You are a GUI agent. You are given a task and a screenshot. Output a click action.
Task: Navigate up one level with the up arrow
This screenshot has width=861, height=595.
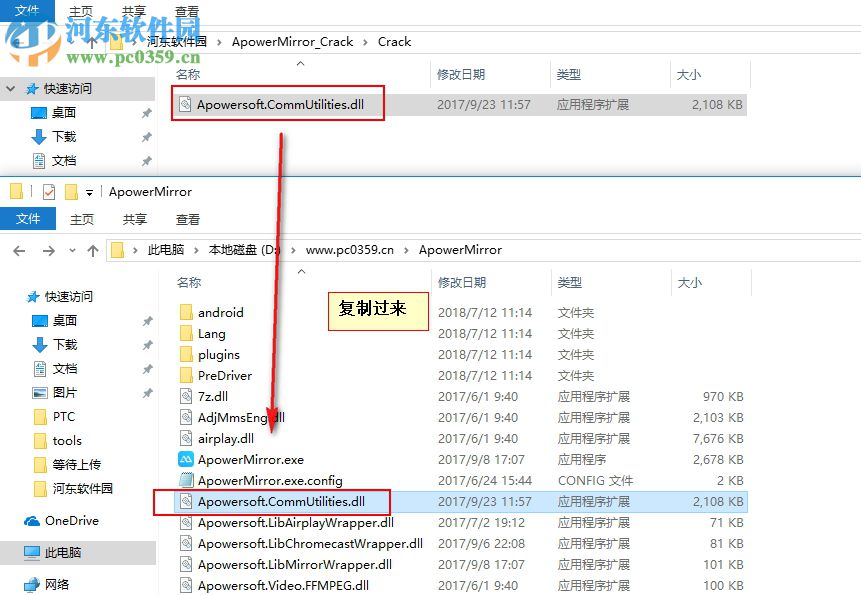93,250
